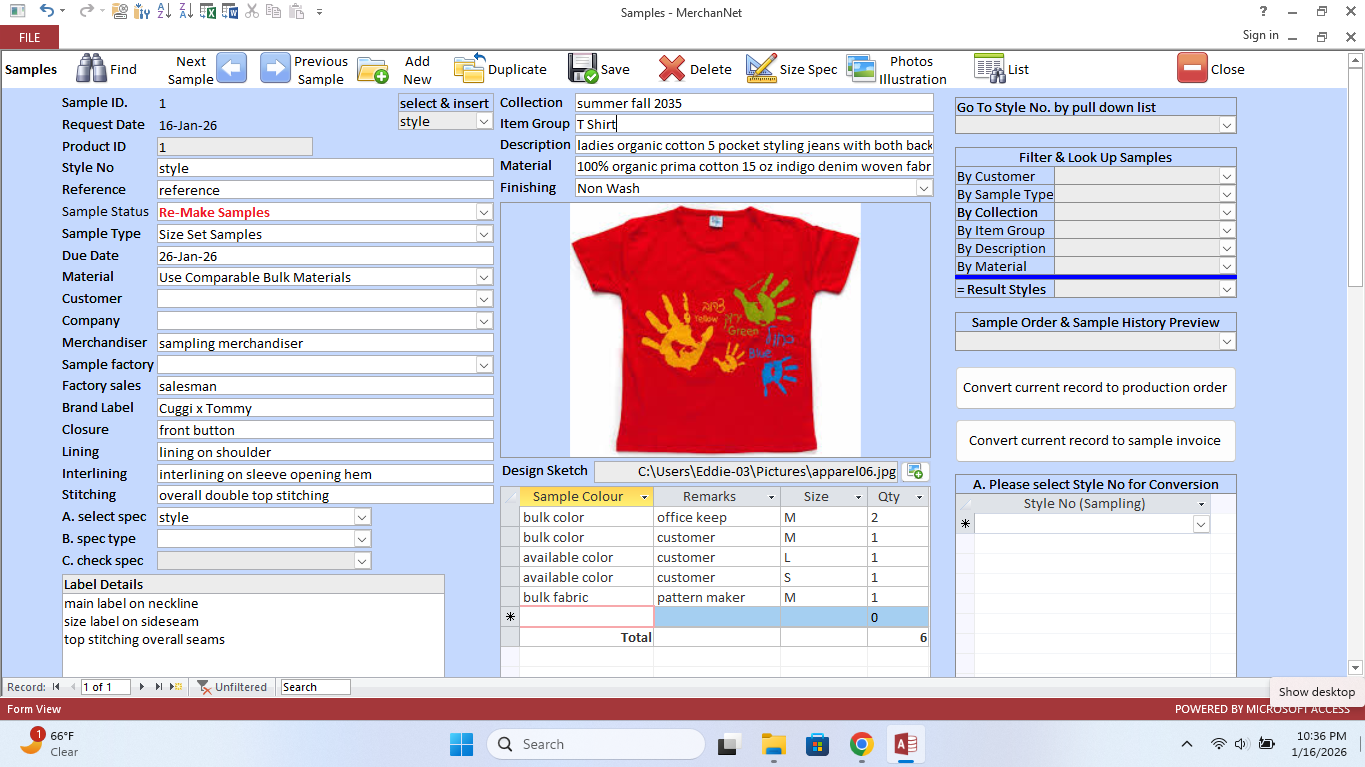This screenshot has width=1365, height=767.
Task: Click Convert current record to sample invoice
Action: 1095,440
